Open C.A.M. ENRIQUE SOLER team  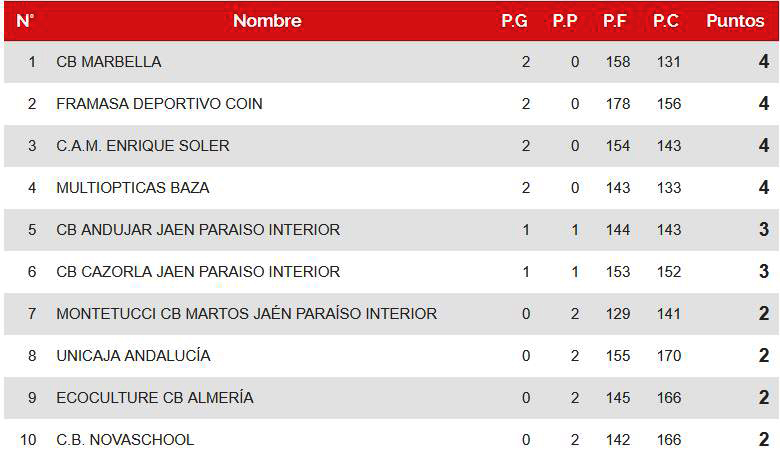143,146
